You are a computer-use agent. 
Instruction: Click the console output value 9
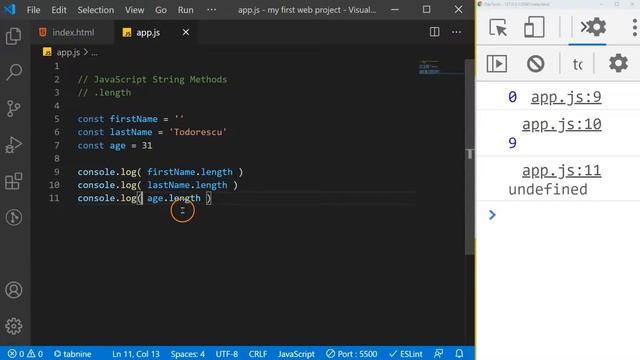coord(512,143)
